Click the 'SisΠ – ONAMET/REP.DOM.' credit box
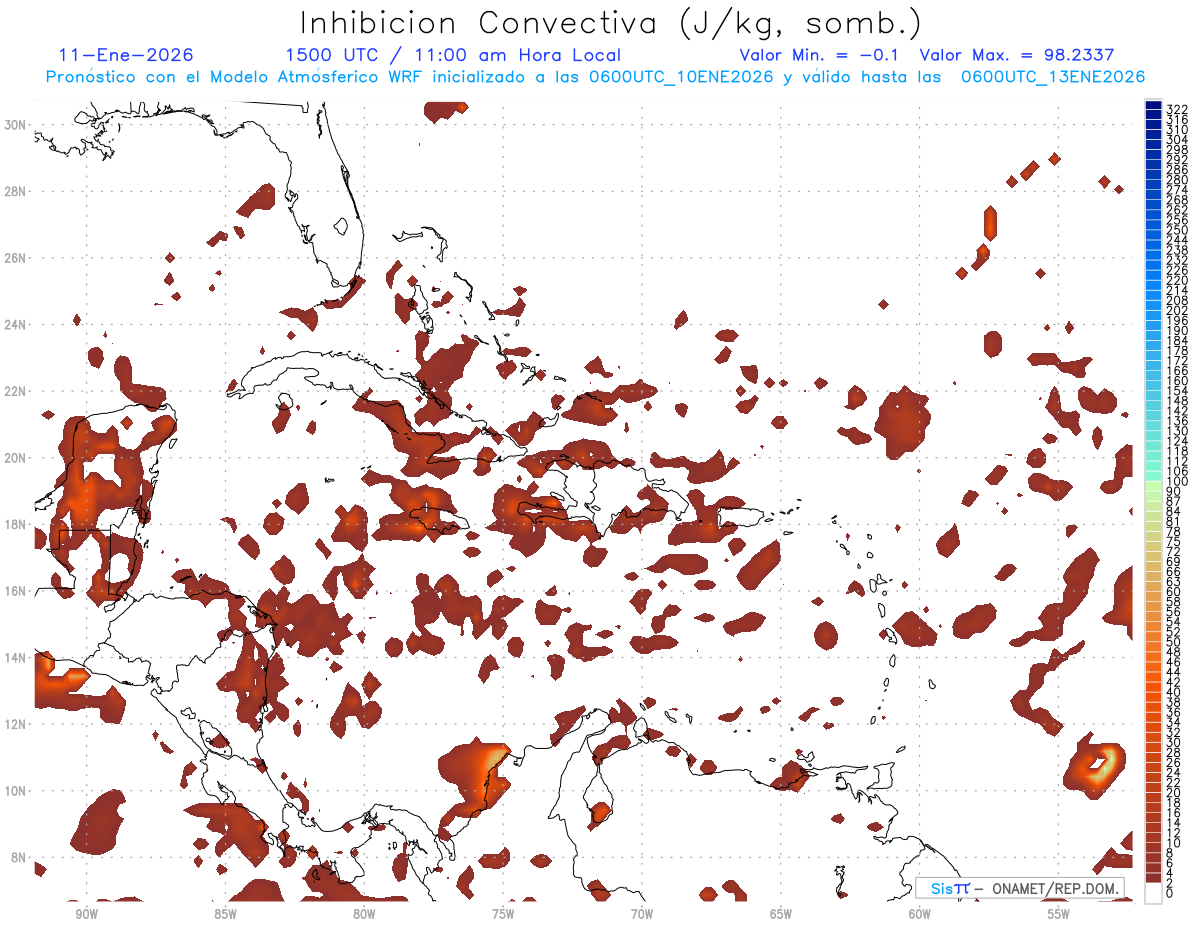The image size is (1200, 927). point(1020,888)
